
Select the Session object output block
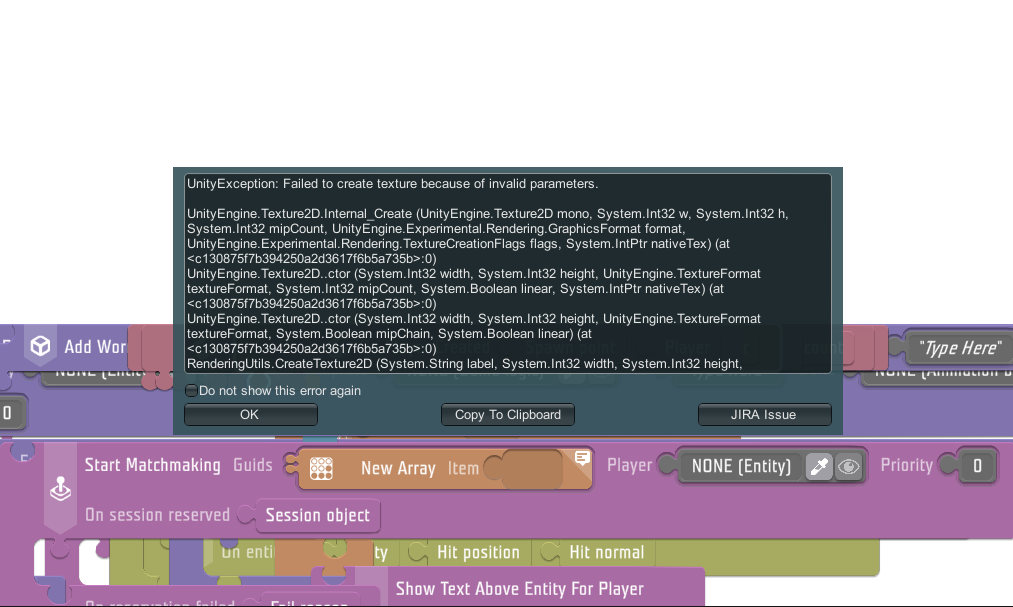pos(318,516)
